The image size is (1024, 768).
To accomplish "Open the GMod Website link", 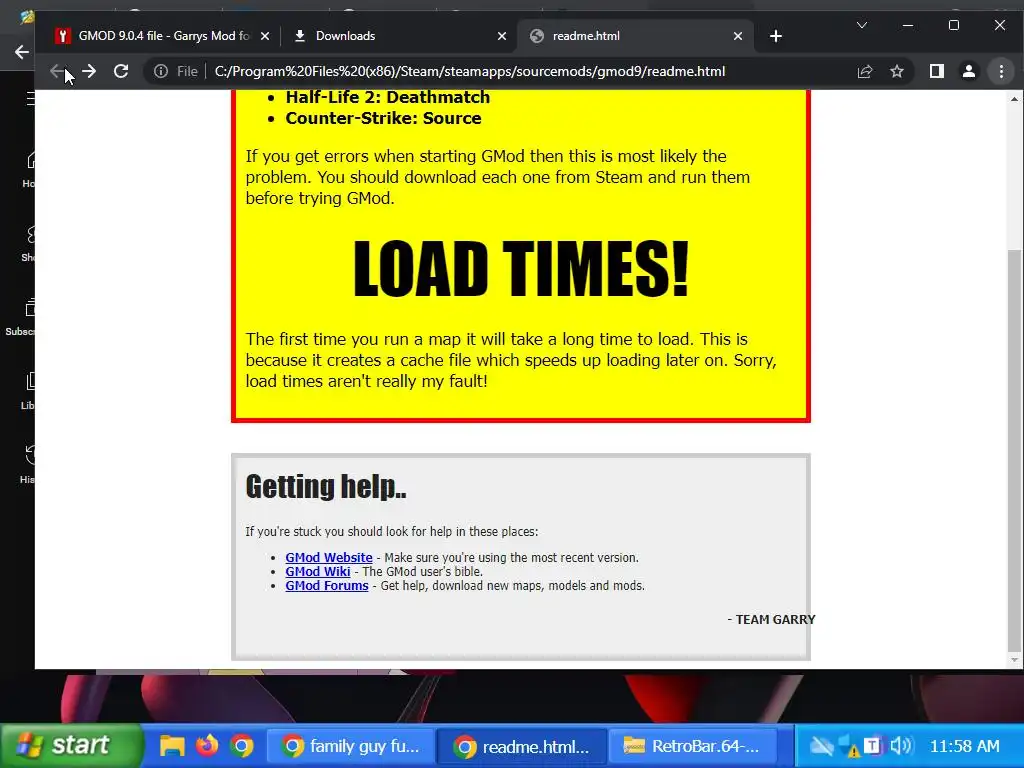I will click(328, 558).
